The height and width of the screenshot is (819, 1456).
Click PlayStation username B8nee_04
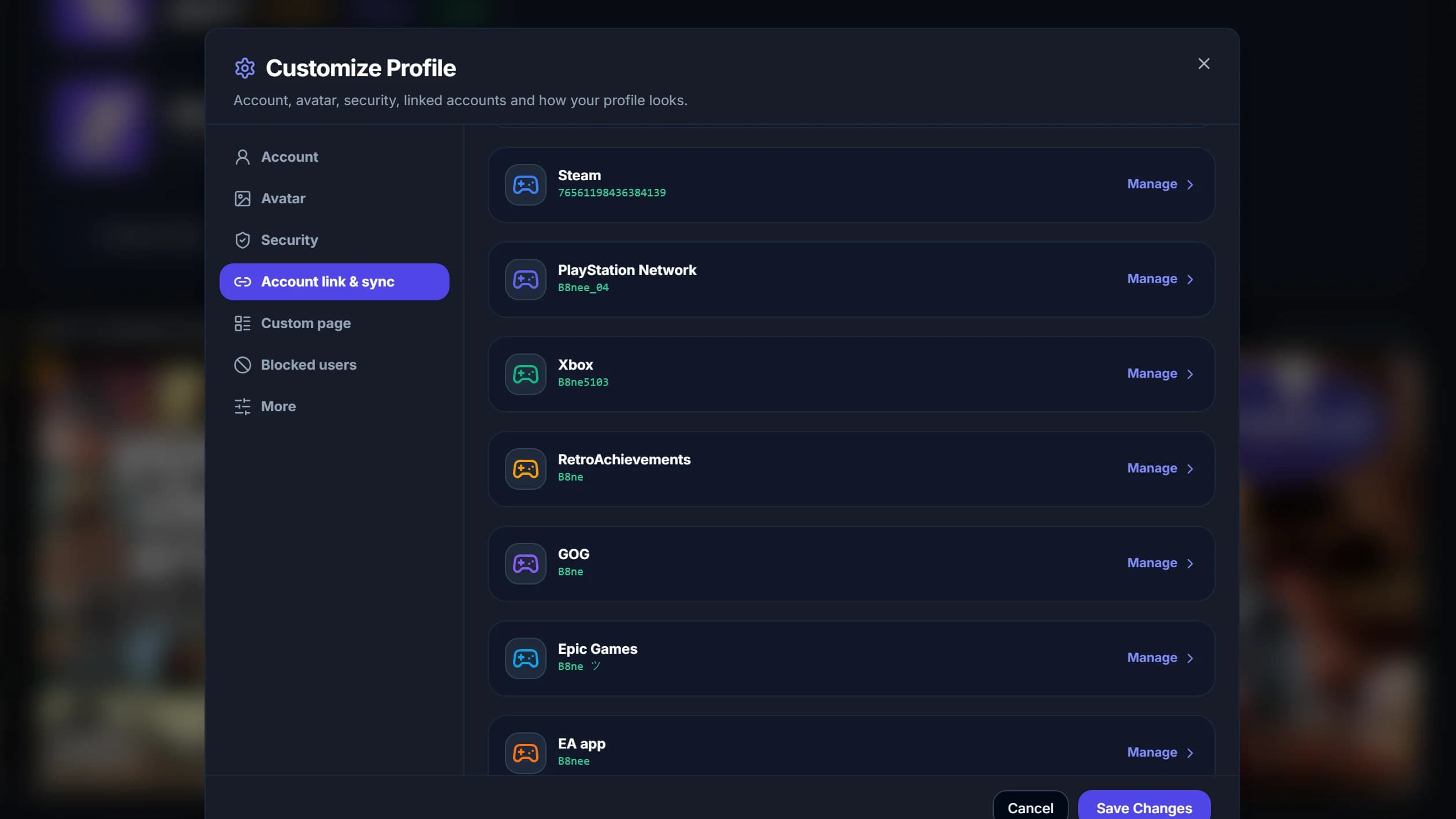[583, 288]
